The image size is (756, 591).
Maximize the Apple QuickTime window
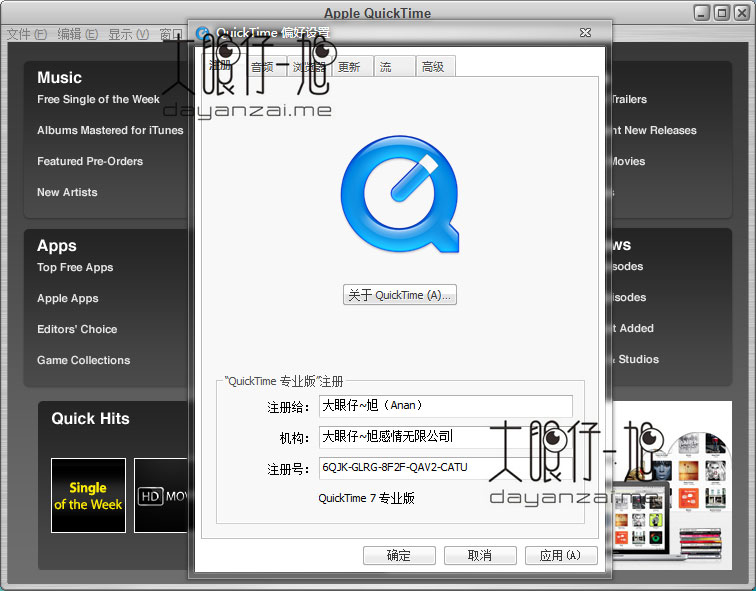click(722, 13)
